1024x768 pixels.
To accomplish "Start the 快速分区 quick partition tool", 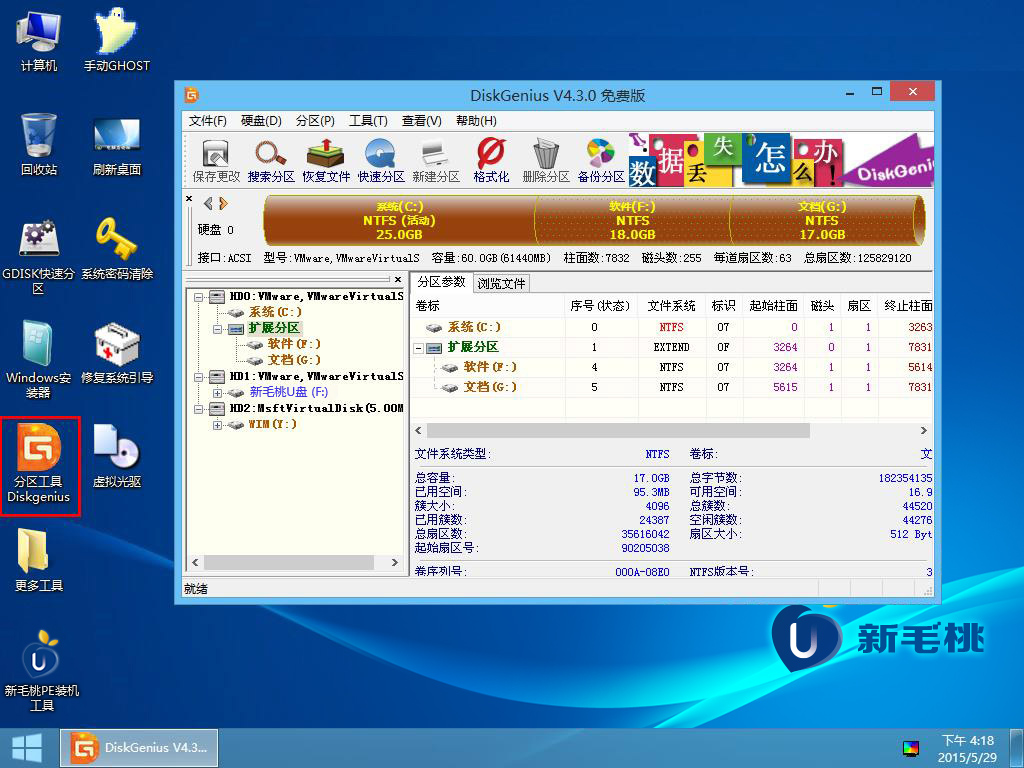I will (381, 161).
